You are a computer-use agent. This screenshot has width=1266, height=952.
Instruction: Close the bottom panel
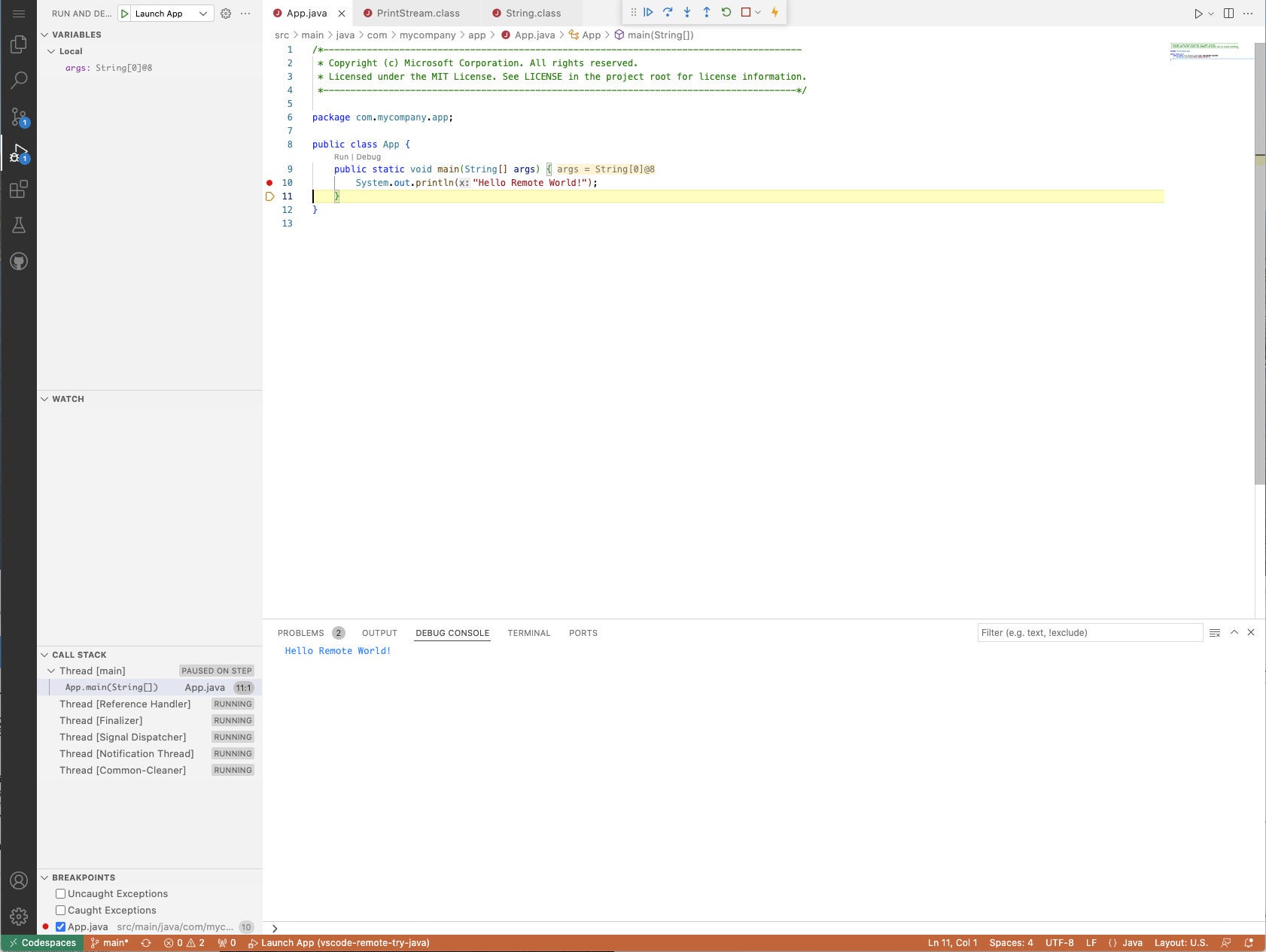pyautogui.click(x=1251, y=633)
